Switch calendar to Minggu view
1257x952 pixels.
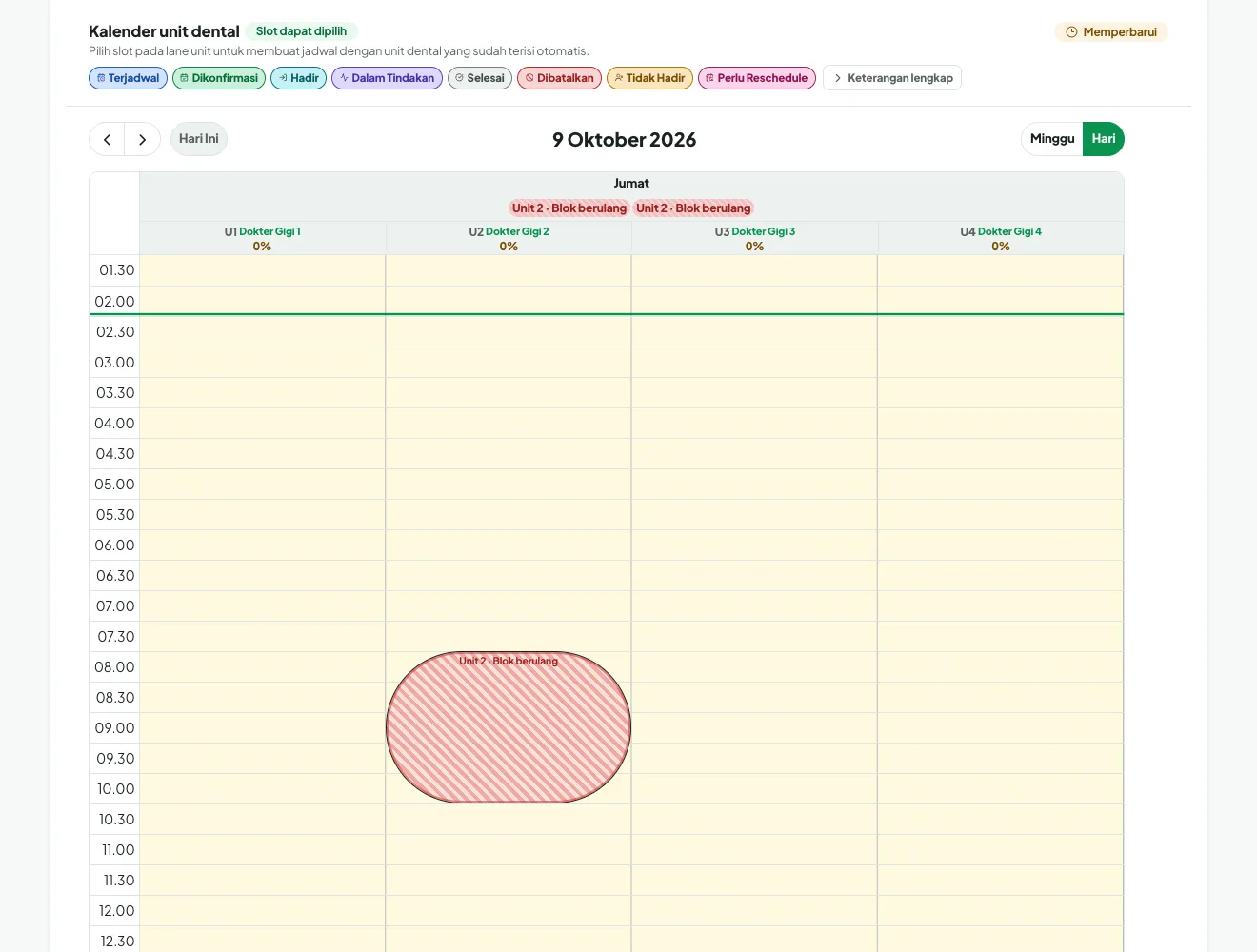(x=1052, y=139)
